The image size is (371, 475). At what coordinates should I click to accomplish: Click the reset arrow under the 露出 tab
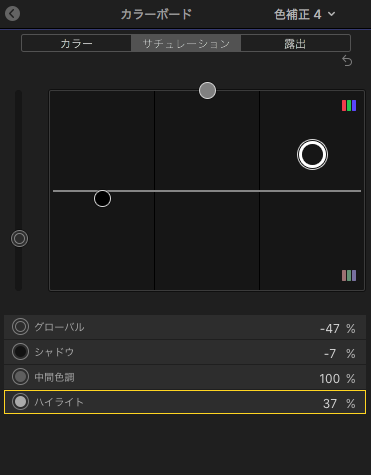tap(347, 61)
